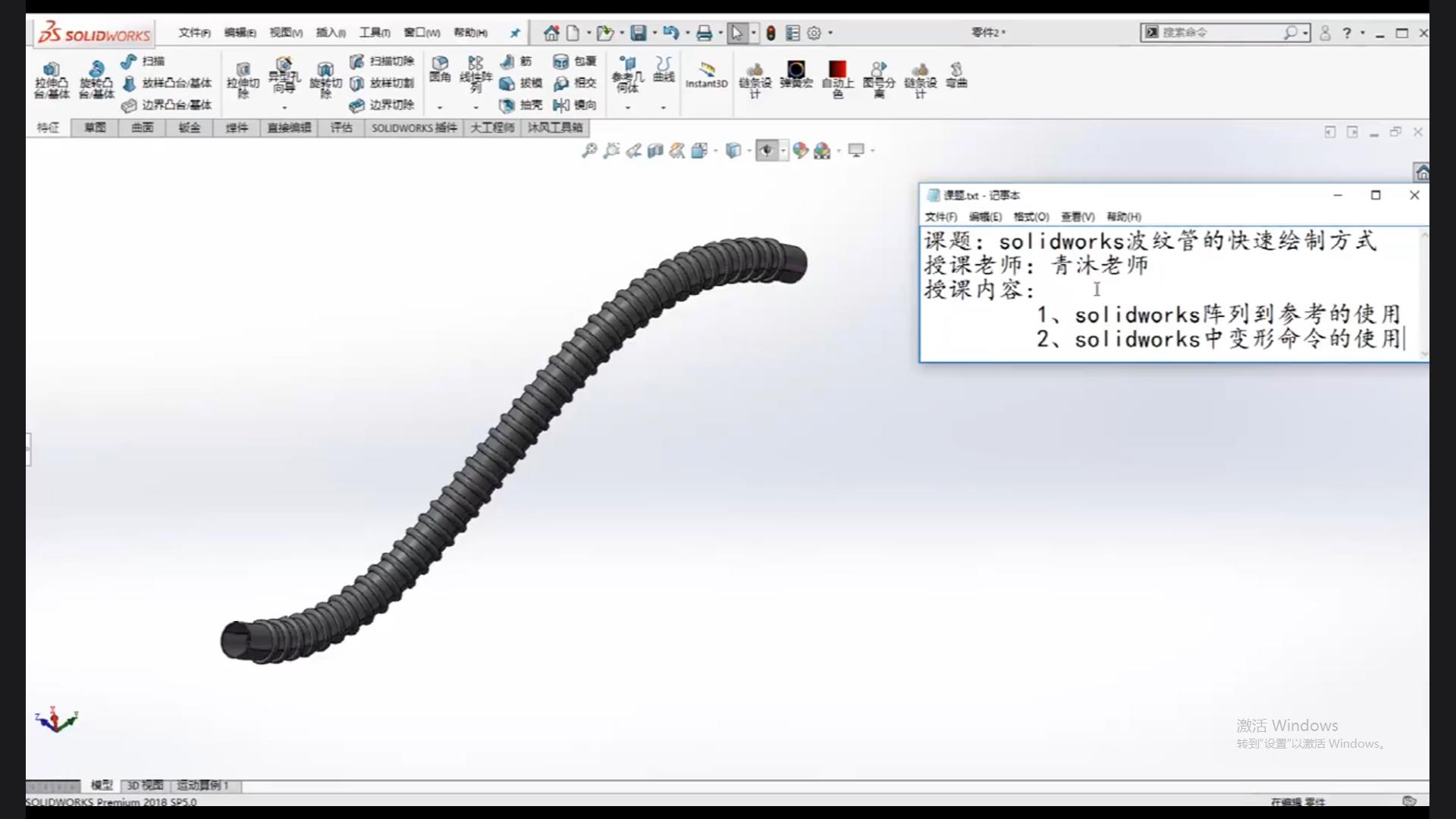Click the bend (弯曲) tool
The image size is (1456, 819).
click(956, 75)
